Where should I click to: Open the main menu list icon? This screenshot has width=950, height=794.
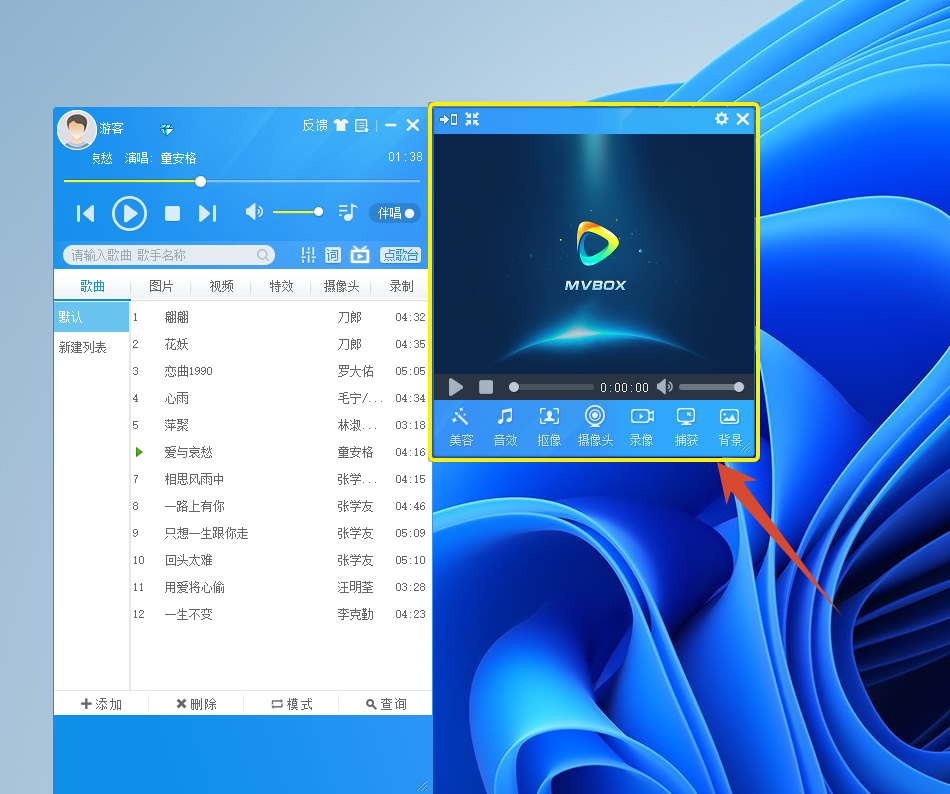pos(362,125)
